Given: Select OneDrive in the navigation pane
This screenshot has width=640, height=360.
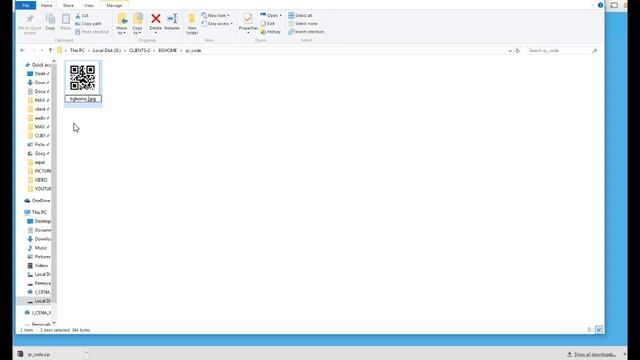Looking at the screenshot, I should [x=37, y=201].
